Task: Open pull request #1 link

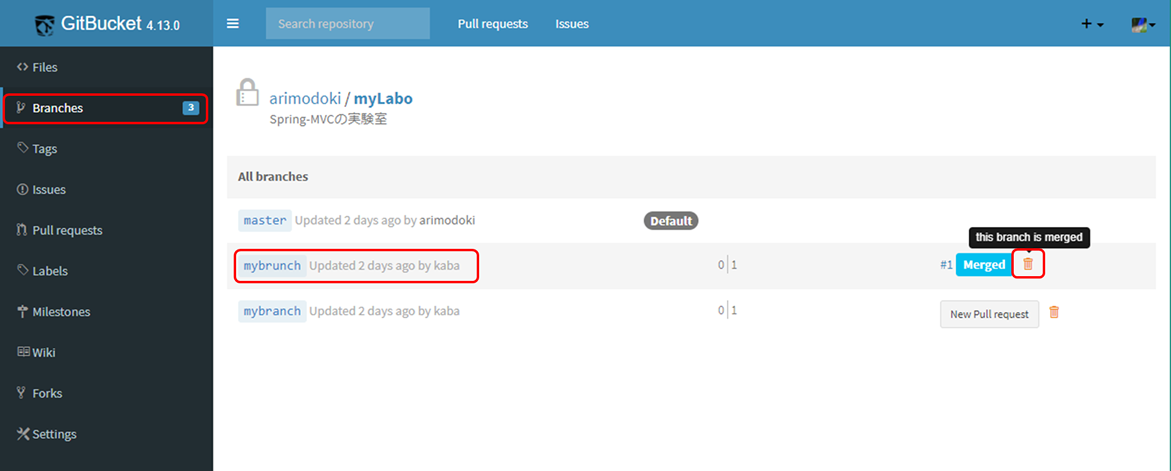Action: 946,265
